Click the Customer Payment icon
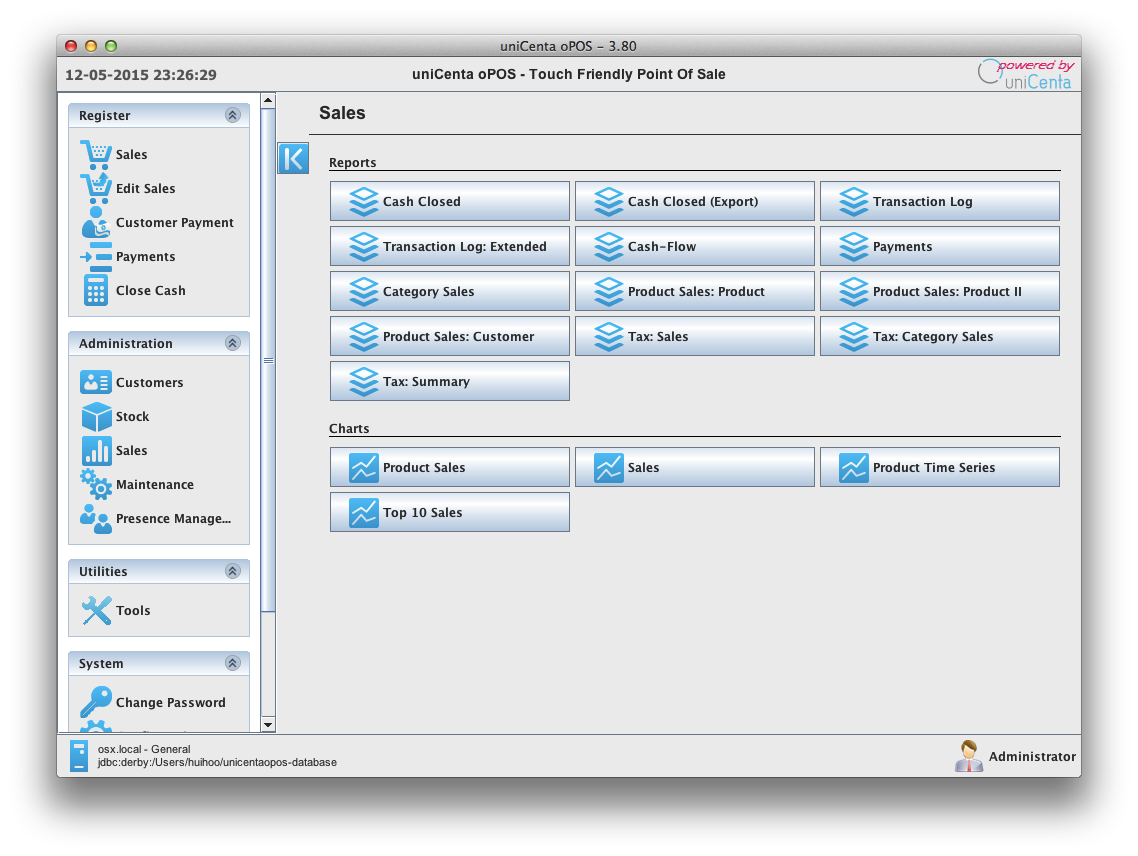This screenshot has width=1138, height=856. coord(96,222)
